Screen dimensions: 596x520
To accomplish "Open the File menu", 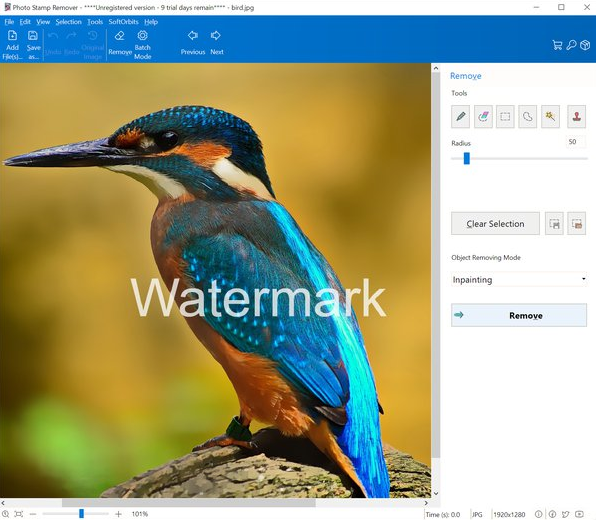I will [9, 22].
